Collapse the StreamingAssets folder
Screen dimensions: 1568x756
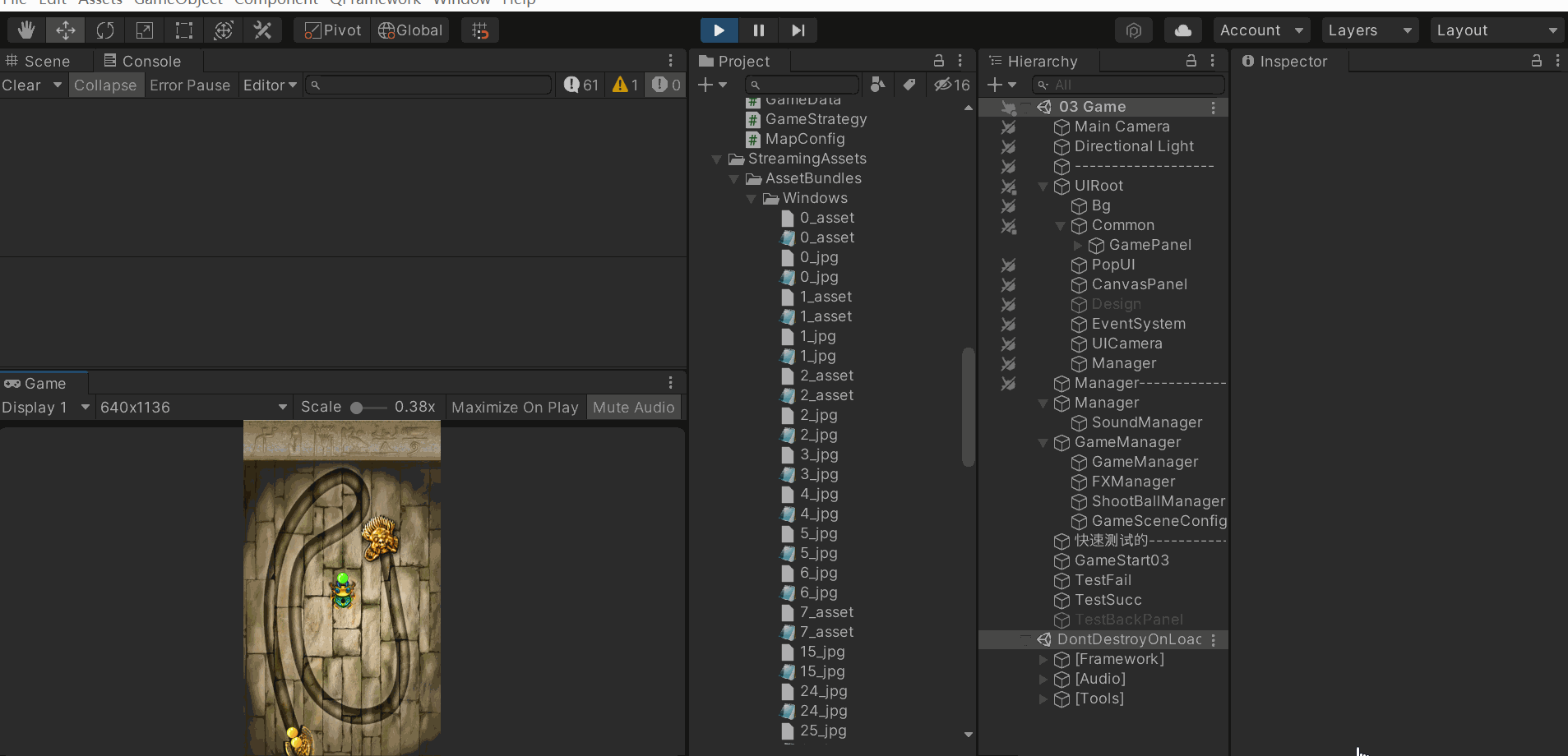[x=716, y=159]
